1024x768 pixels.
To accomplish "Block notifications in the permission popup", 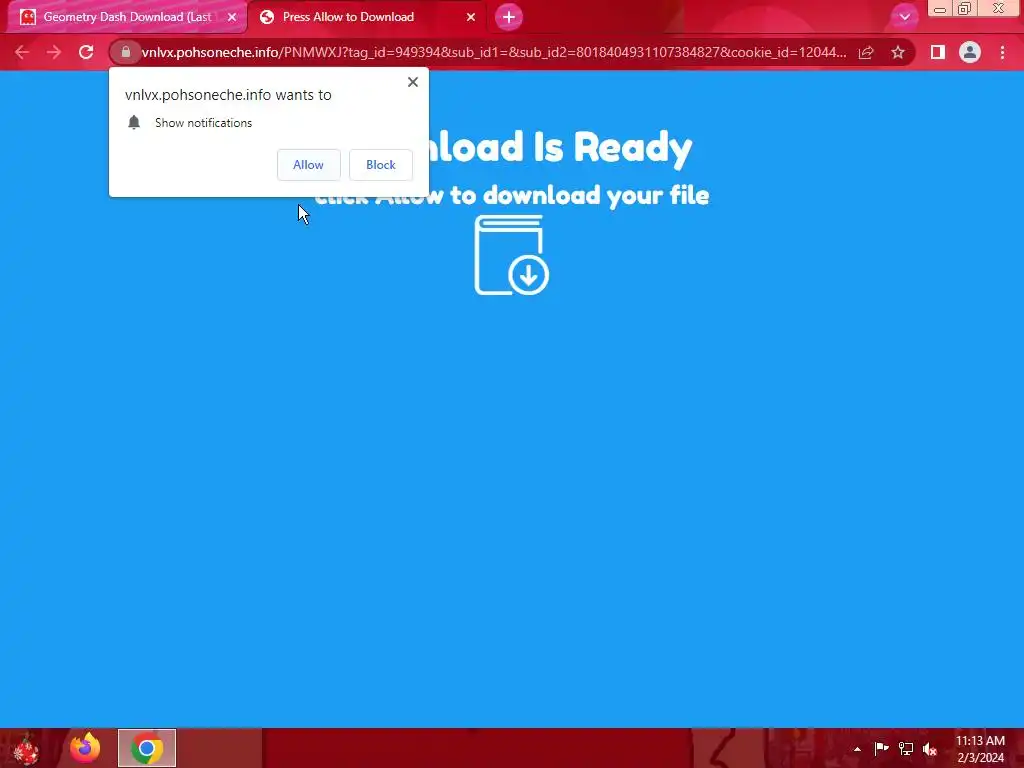I will click(x=381, y=165).
